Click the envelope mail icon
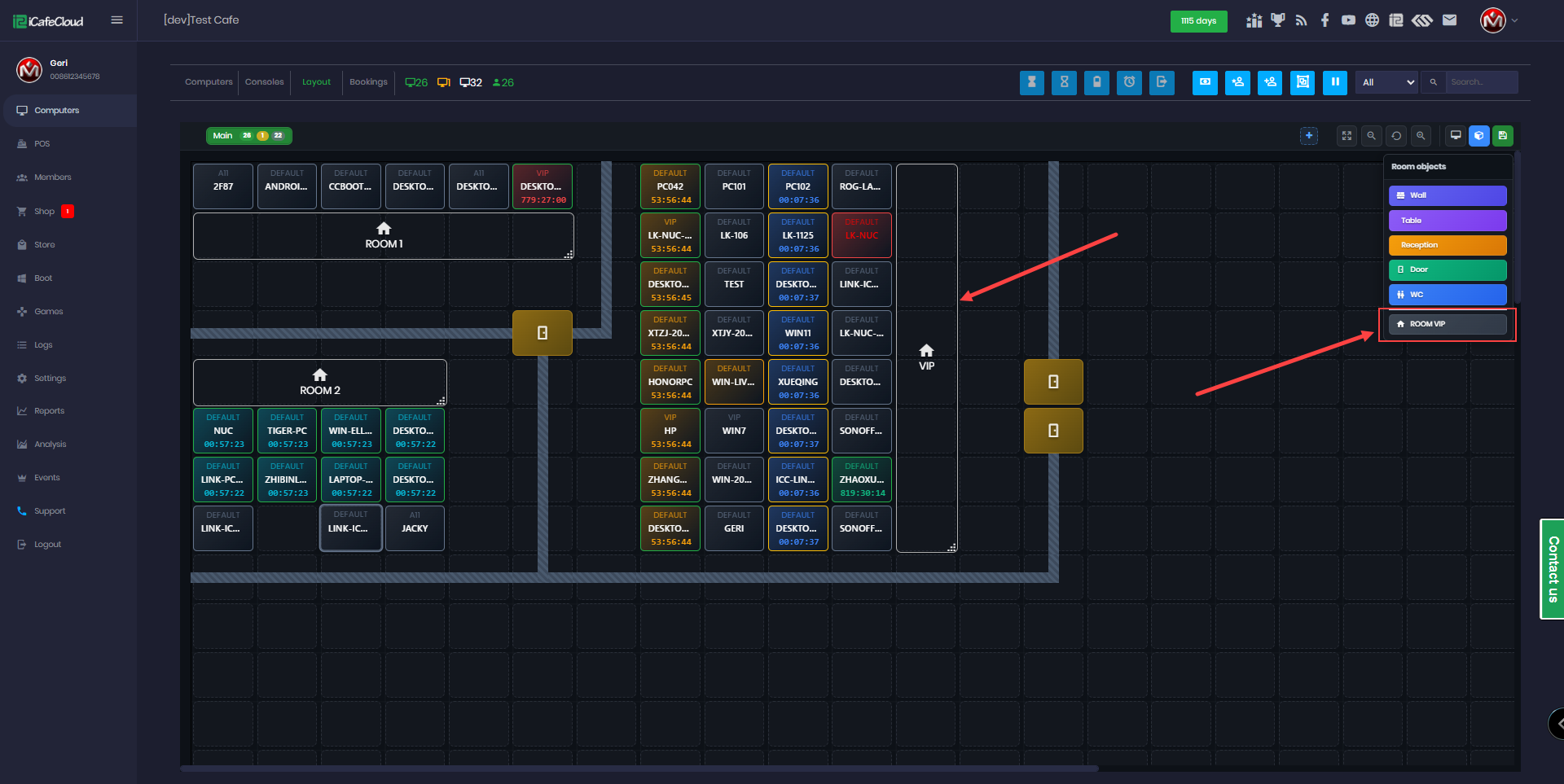 (x=1449, y=20)
